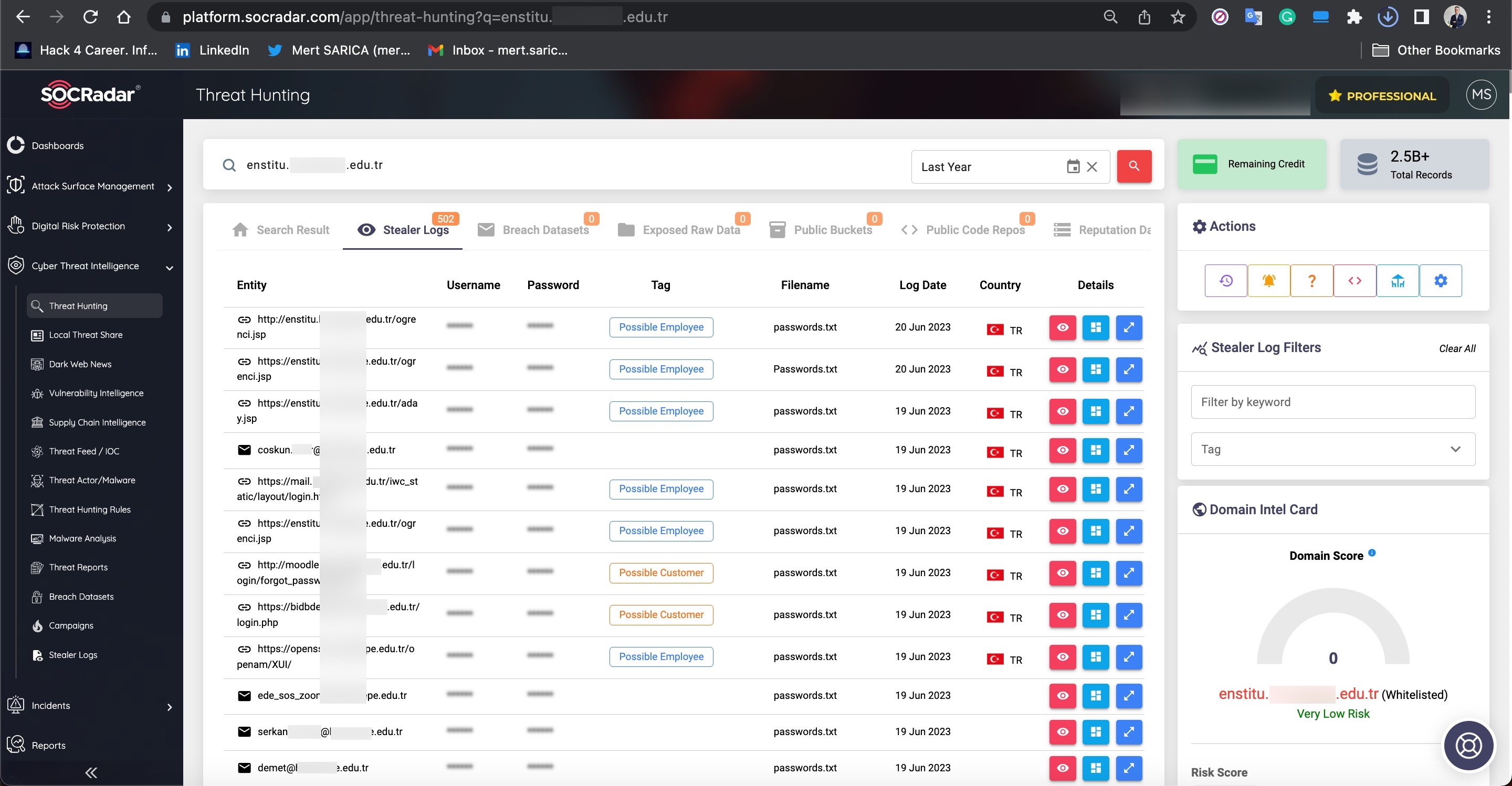1512x786 pixels.
Task: Open the search history action icon
Action: coord(1225,280)
